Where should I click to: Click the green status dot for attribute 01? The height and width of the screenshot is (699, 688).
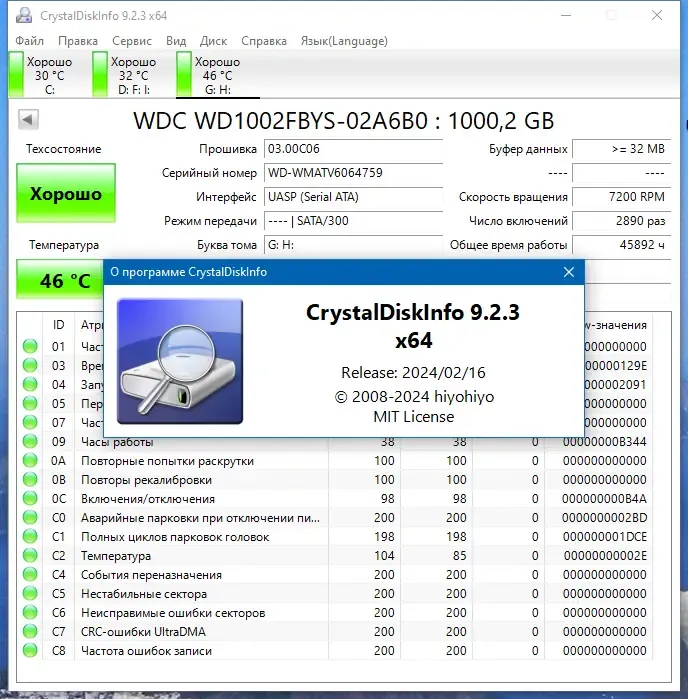30,346
